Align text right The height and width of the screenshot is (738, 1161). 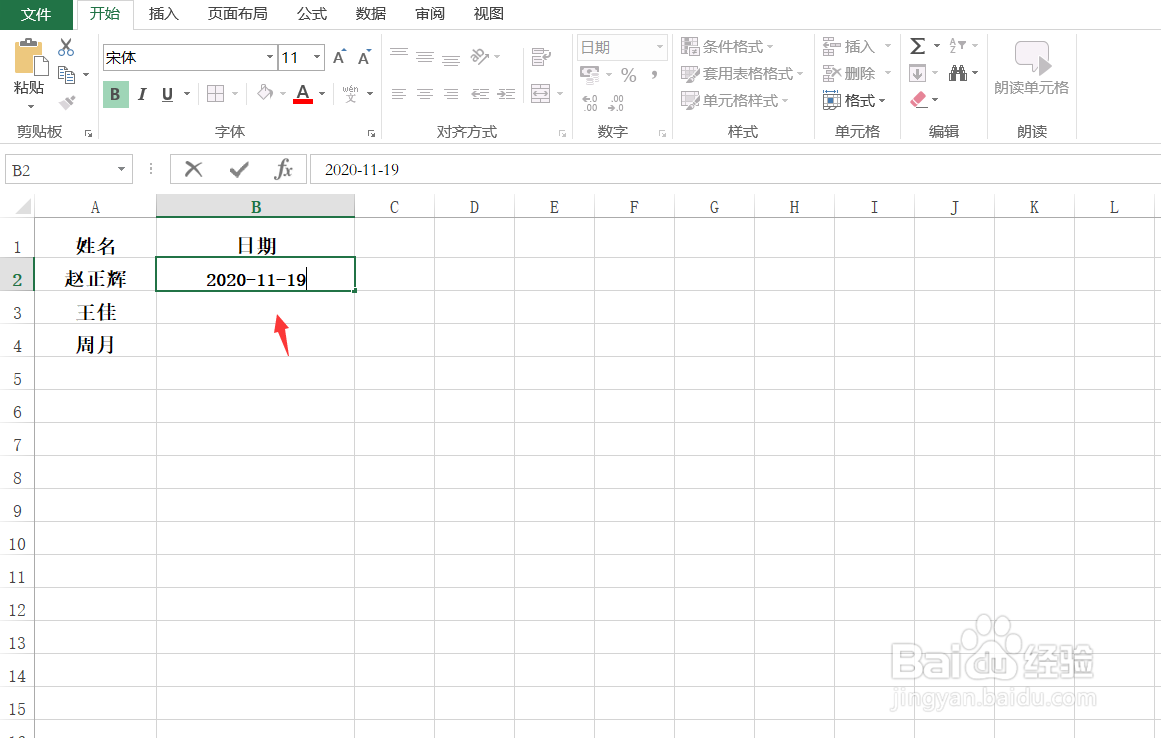point(451,94)
